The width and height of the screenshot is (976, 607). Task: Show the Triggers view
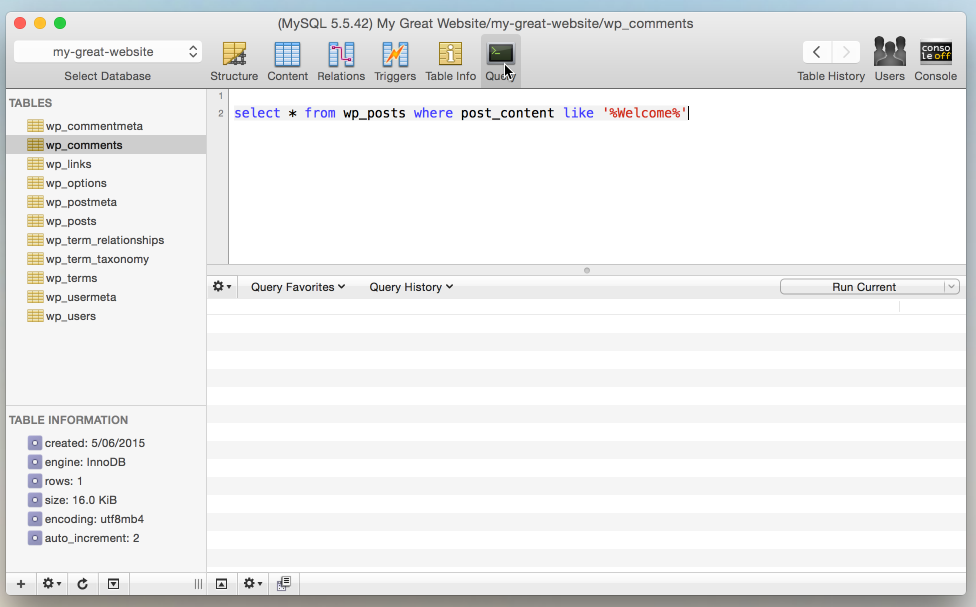click(x=395, y=55)
